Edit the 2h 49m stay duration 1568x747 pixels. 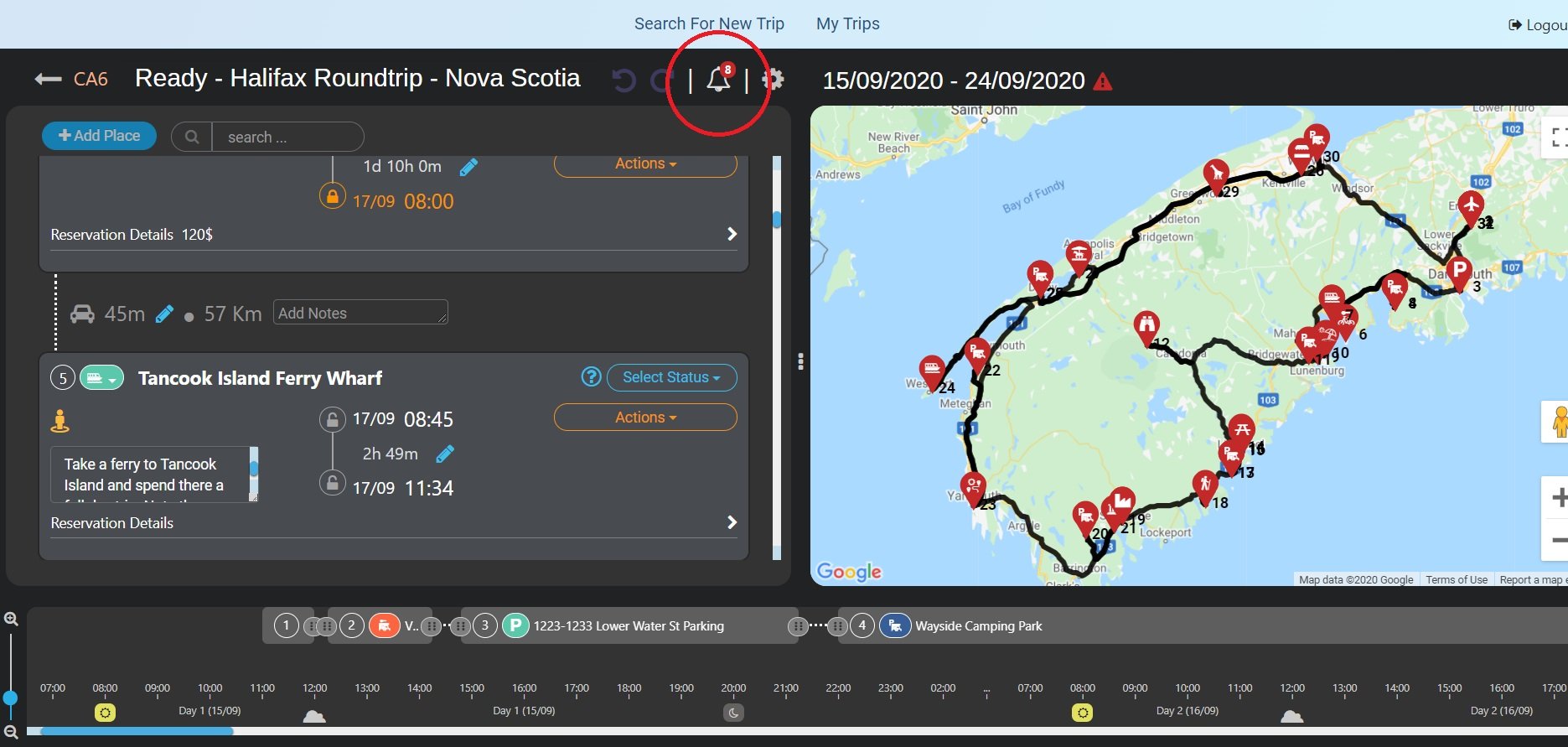pyautogui.click(x=445, y=454)
